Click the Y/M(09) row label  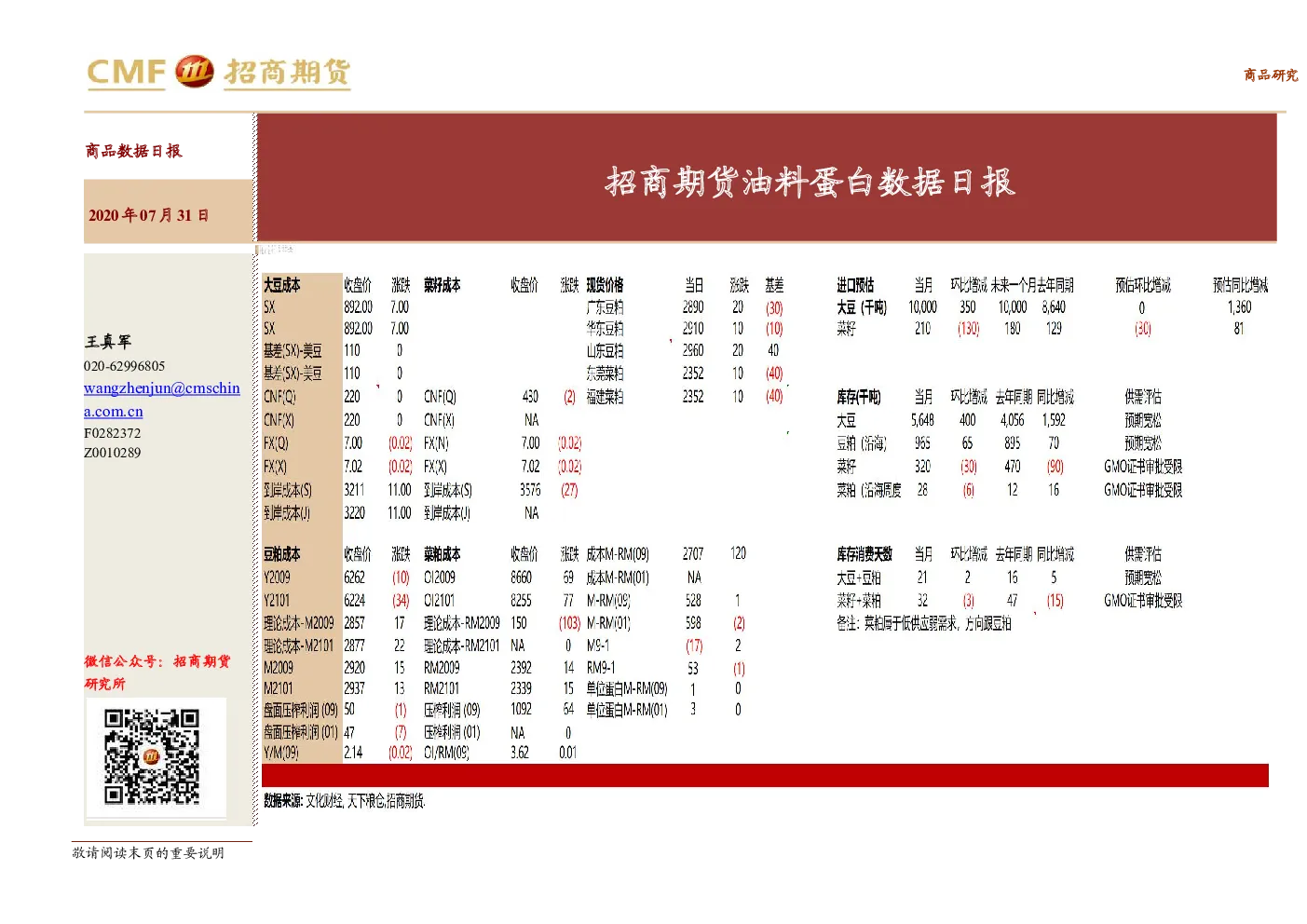click(x=280, y=753)
